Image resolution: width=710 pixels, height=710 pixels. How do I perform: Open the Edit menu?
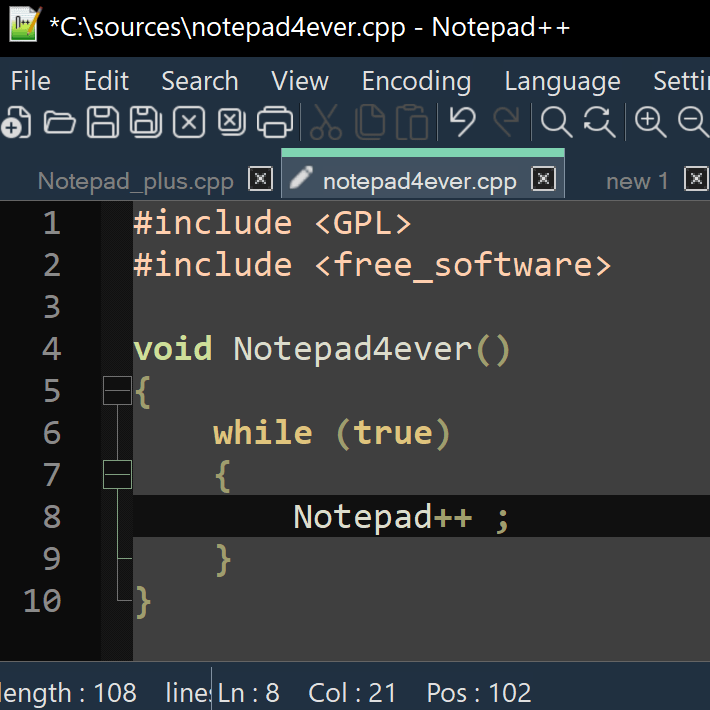click(106, 81)
